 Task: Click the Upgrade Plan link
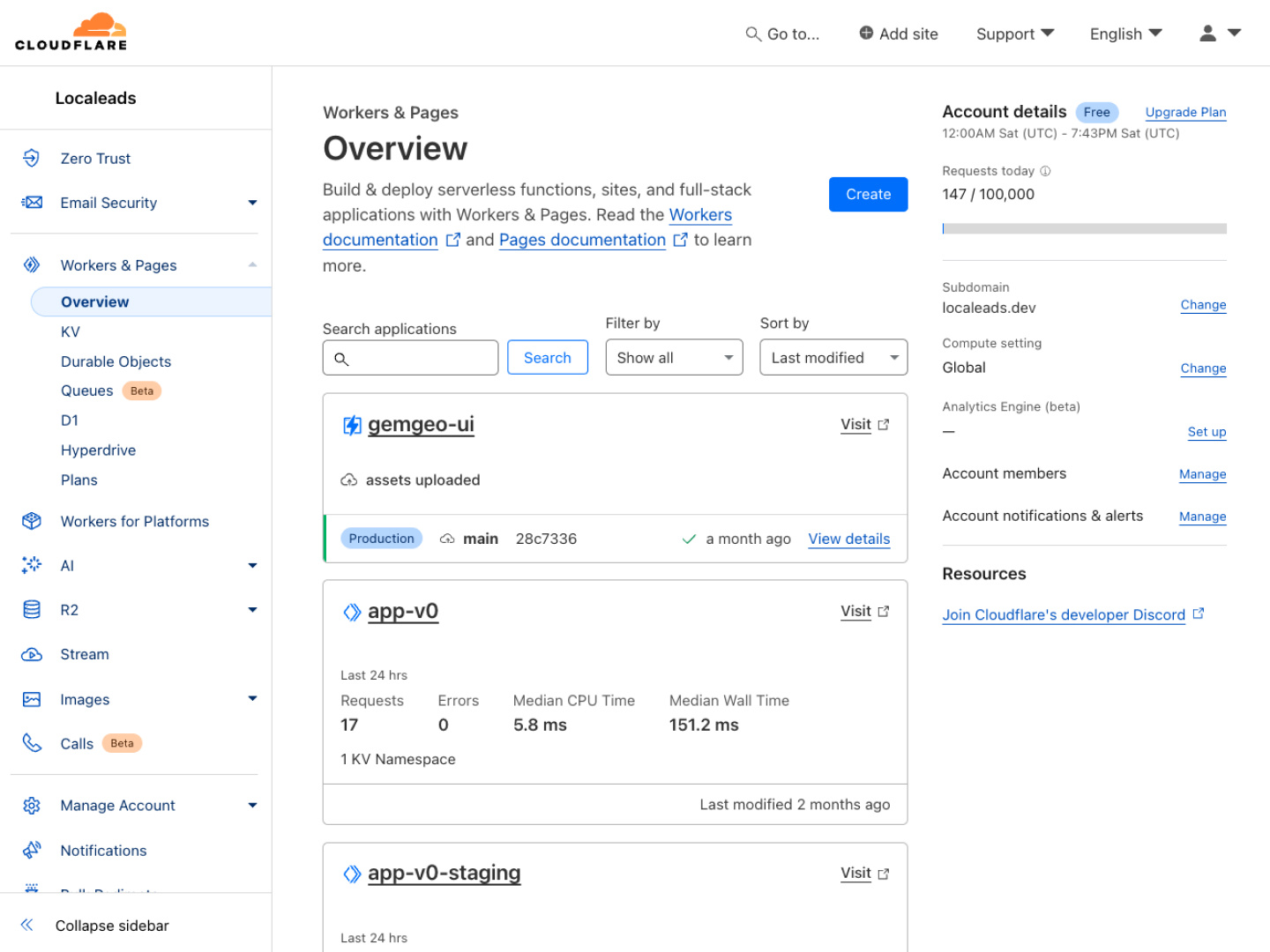point(1185,112)
